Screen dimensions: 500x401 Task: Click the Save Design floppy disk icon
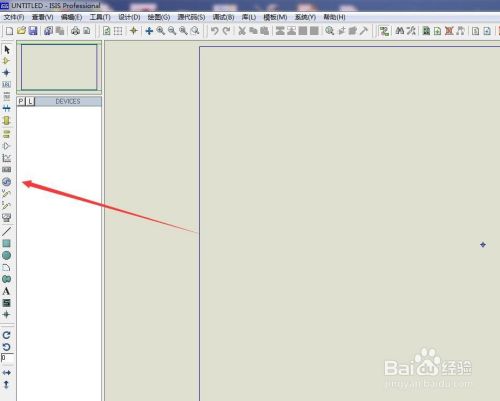pyautogui.click(x=33, y=31)
